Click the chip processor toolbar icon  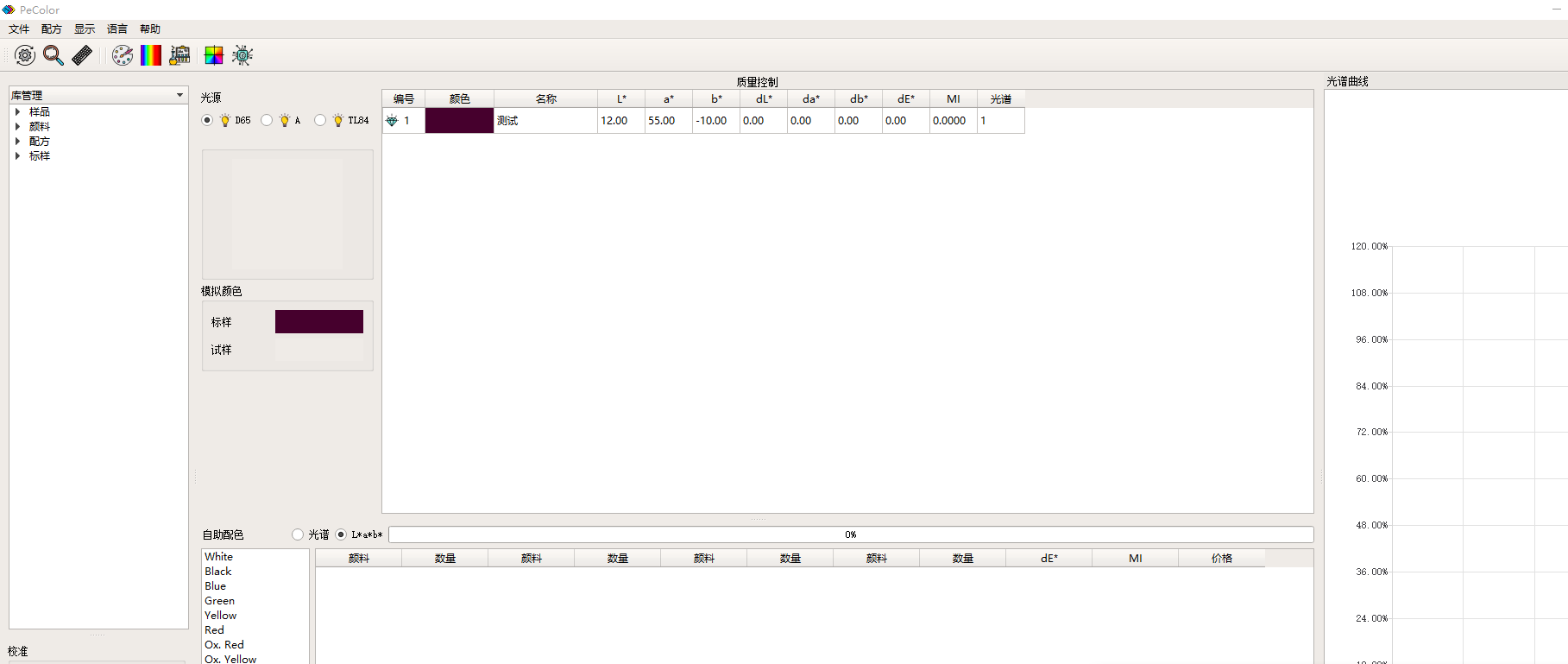tap(242, 55)
